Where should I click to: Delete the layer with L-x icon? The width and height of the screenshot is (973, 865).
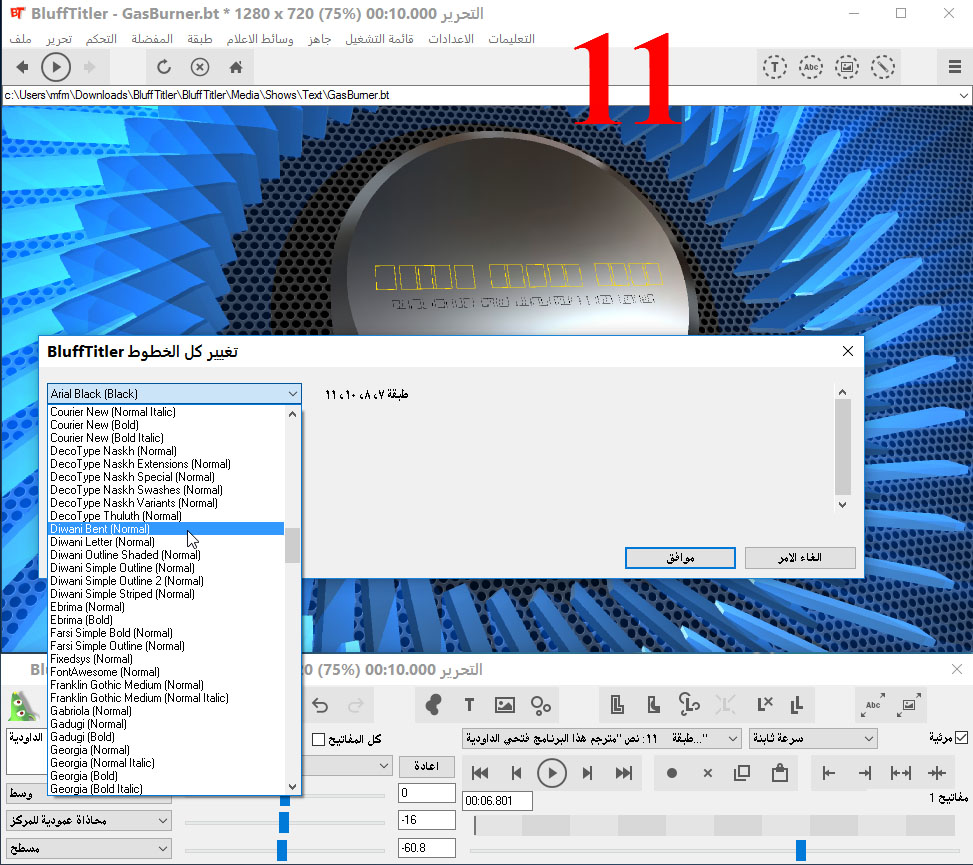click(x=764, y=705)
